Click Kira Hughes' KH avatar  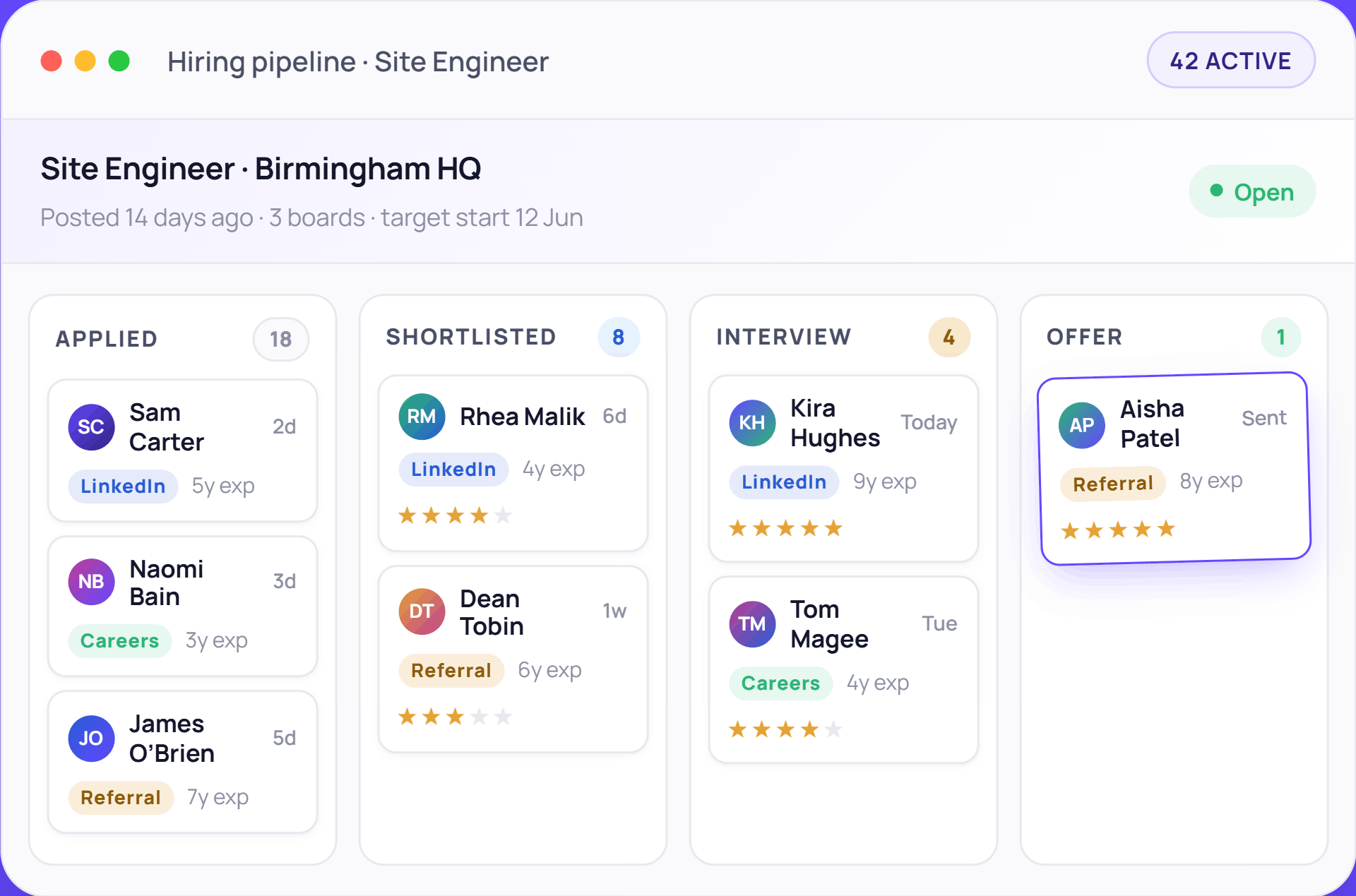pos(752,423)
